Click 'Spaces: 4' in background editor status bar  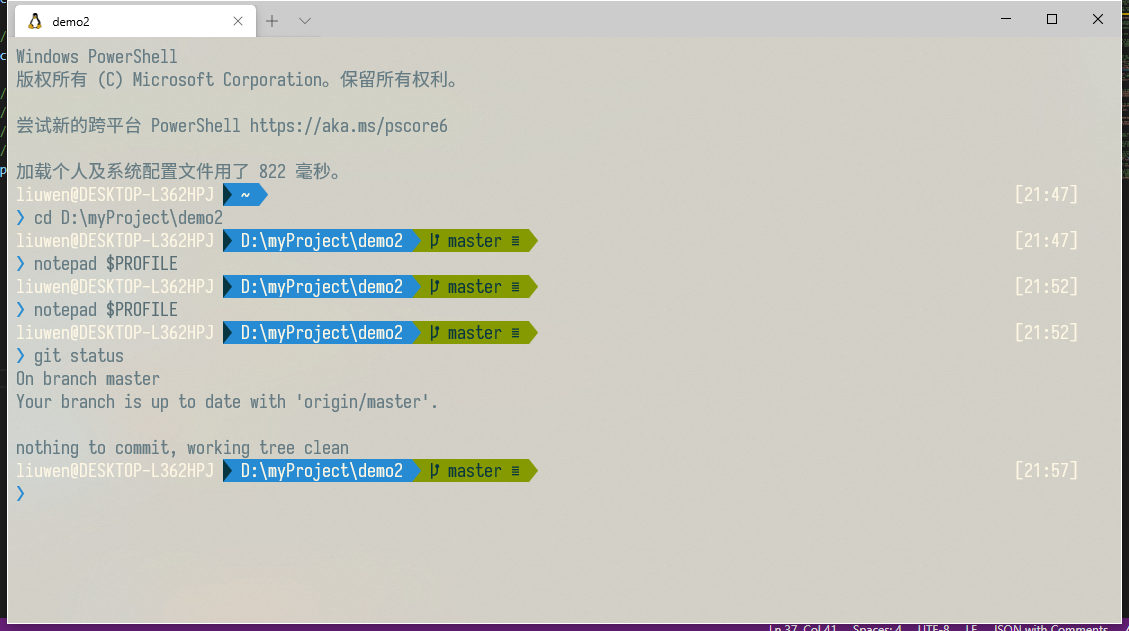pos(877,627)
